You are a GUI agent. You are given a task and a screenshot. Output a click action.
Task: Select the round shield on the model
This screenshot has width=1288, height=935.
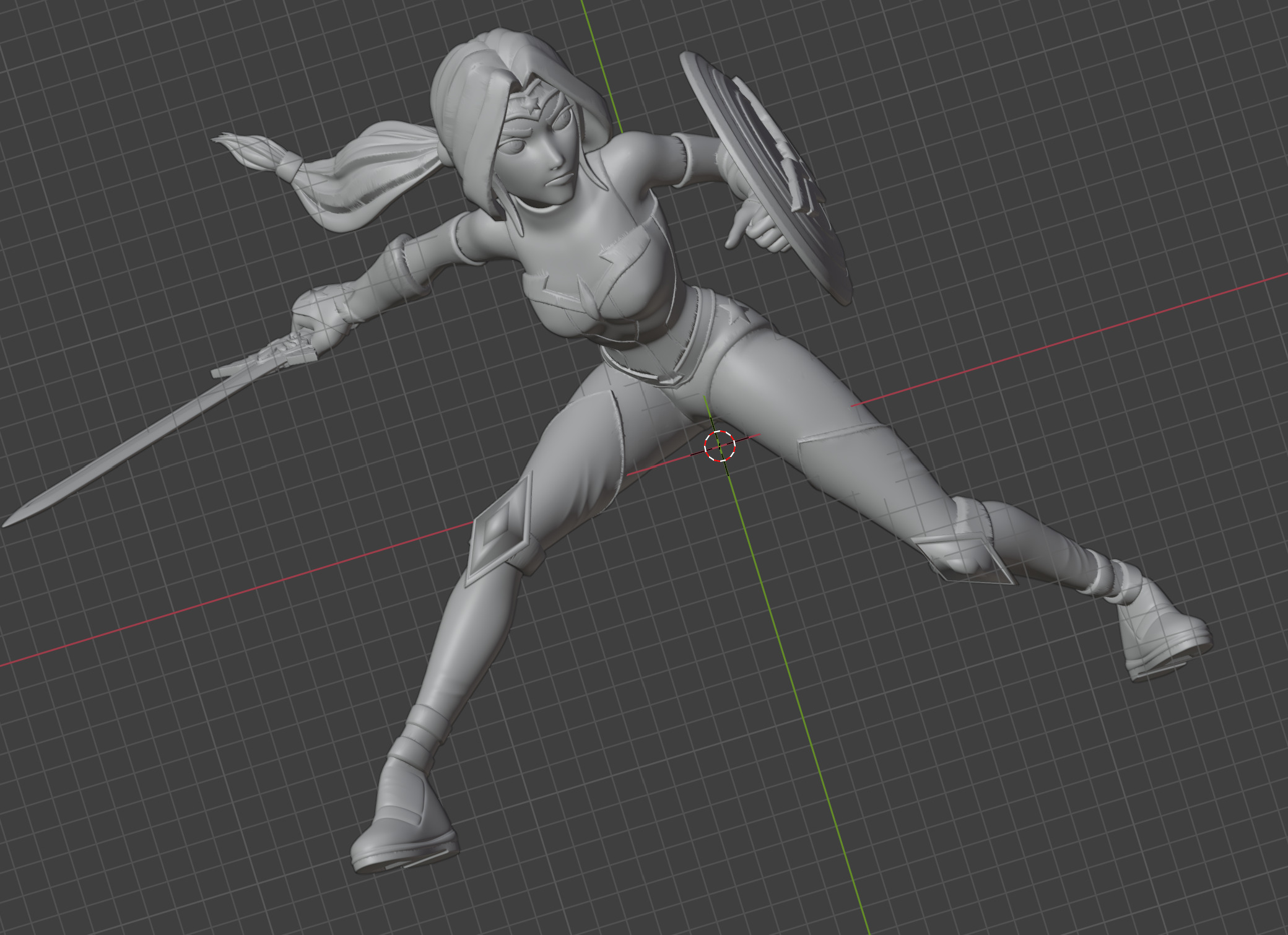click(x=766, y=178)
